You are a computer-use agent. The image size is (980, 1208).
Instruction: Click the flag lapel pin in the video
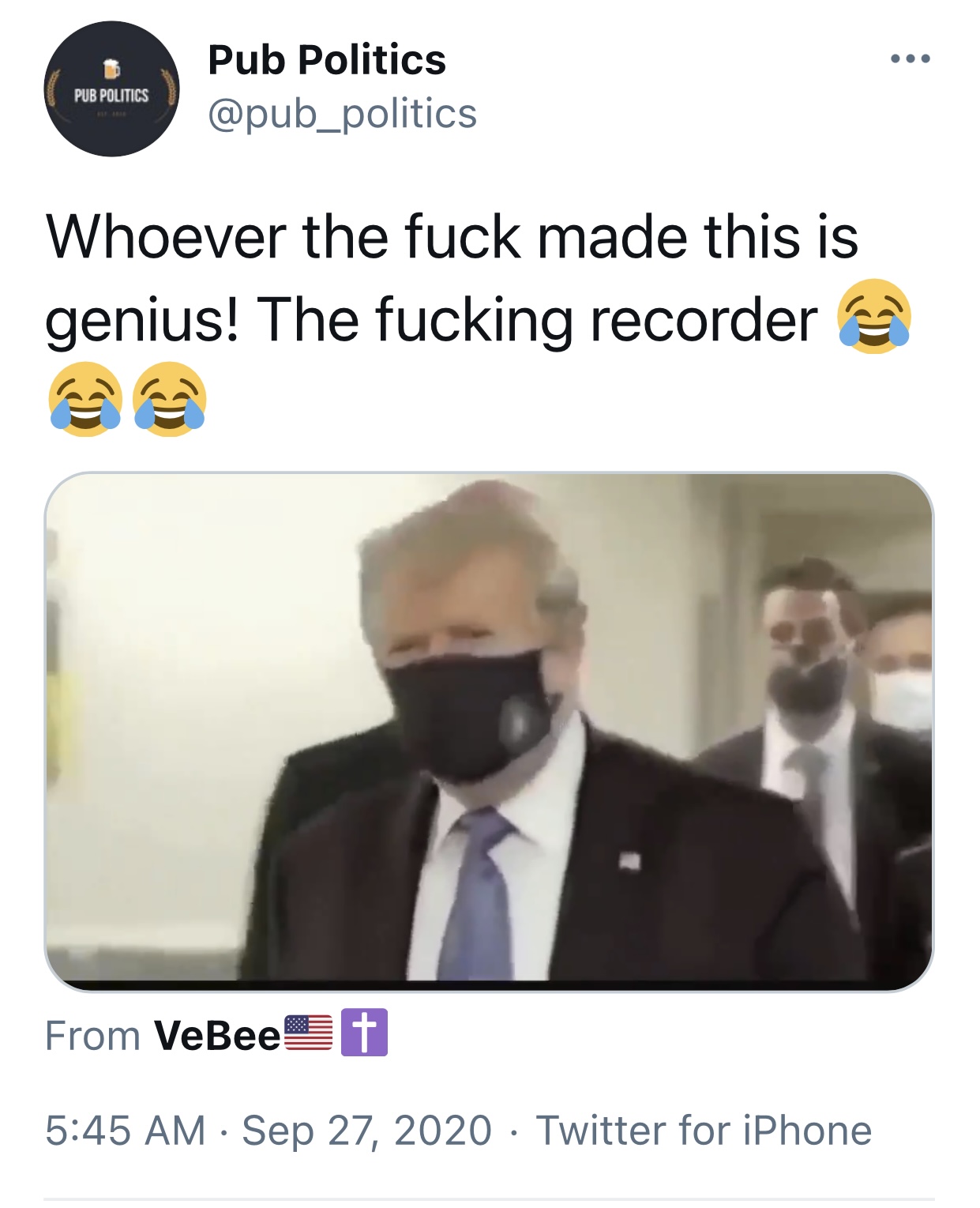(629, 861)
